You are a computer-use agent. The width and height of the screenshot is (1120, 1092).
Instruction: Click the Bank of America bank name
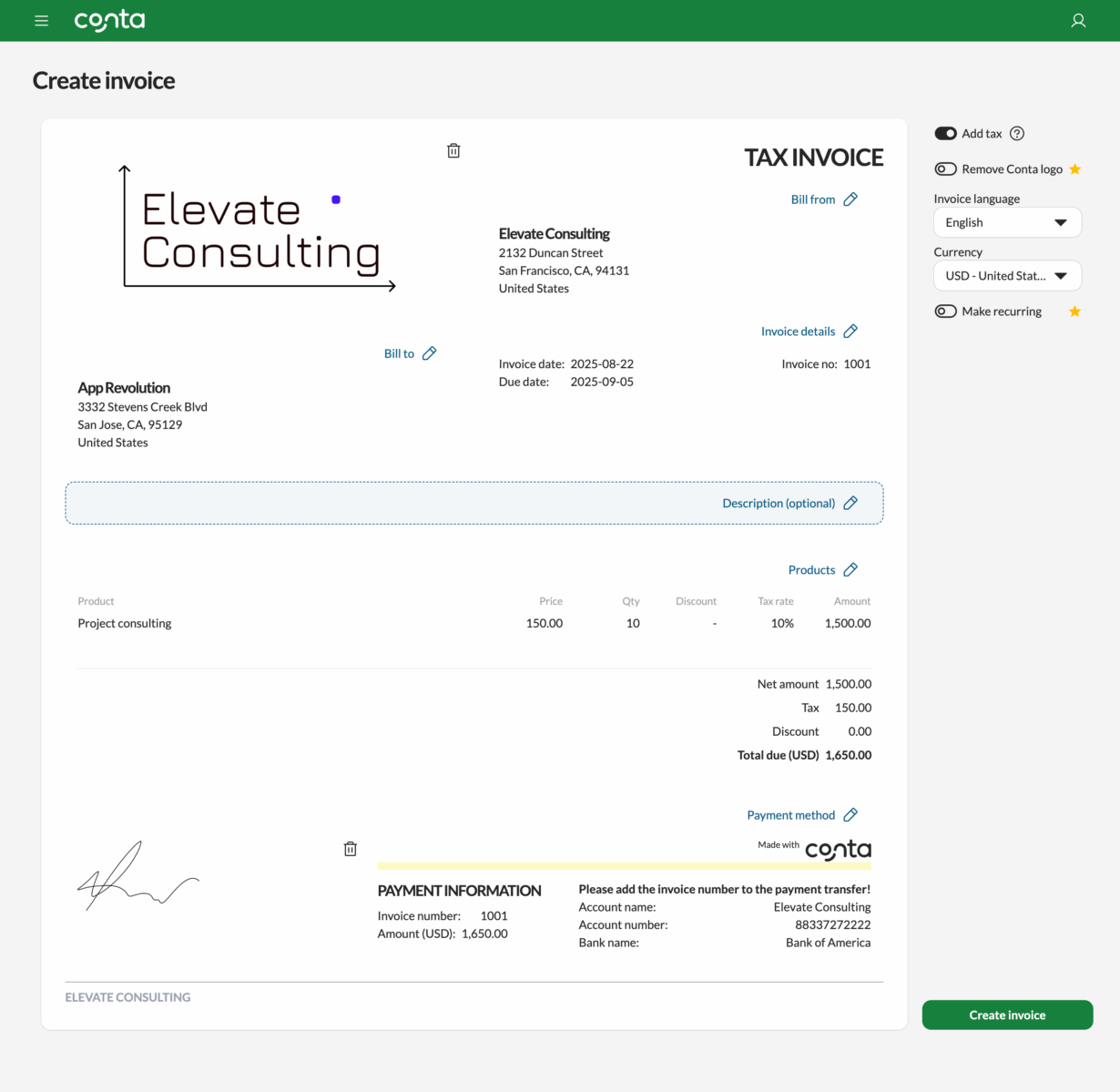pyautogui.click(x=828, y=943)
